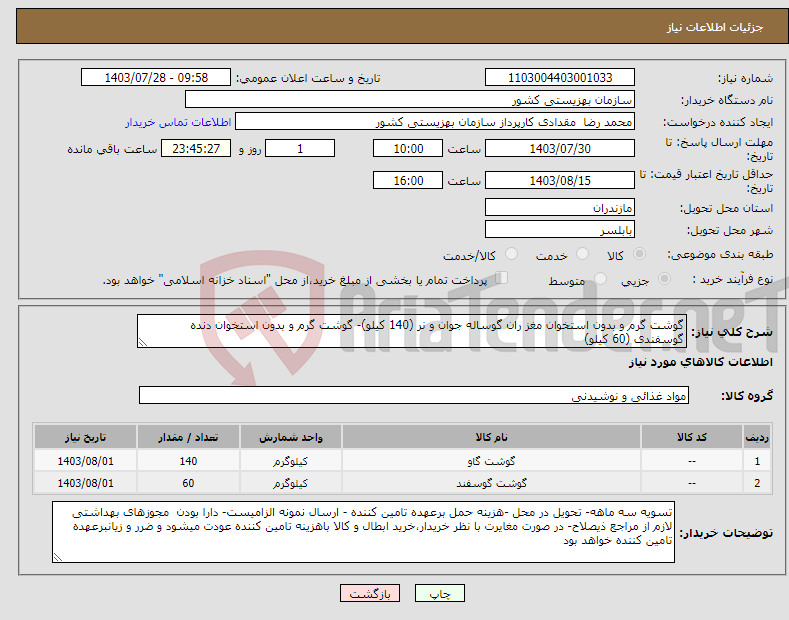Viewport: 789px width, 620px height.
Task: Toggle the اسناد خزانه اسلامی payment checkbox
Action: 502,278
